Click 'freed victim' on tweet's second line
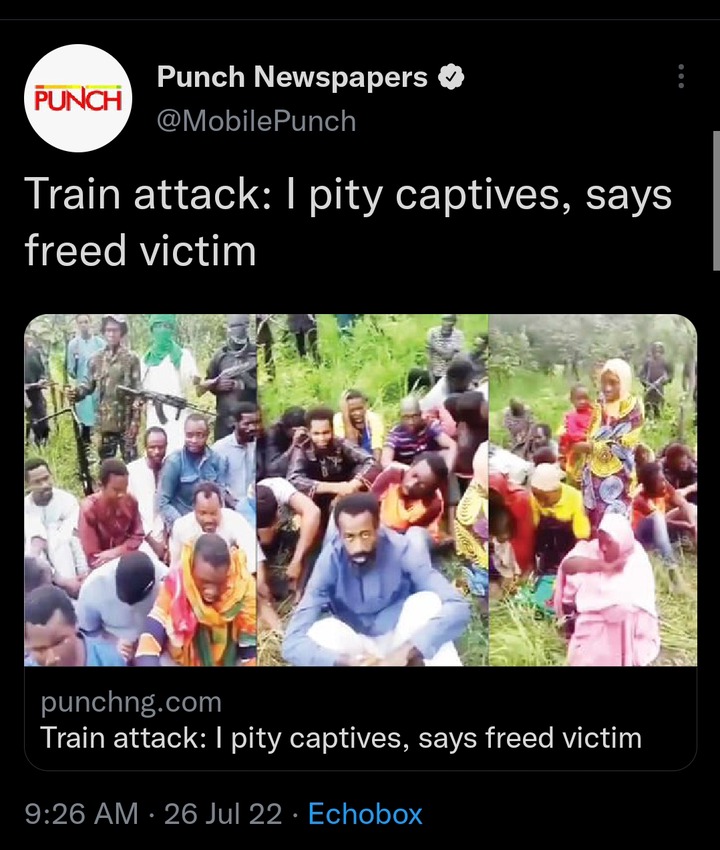Screen dimensions: 720x850 [x=140, y=250]
